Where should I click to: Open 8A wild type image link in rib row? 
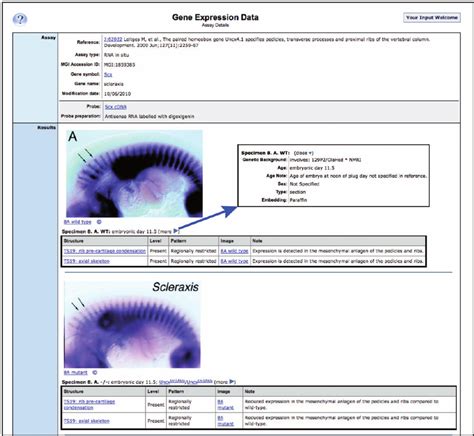tap(234, 251)
